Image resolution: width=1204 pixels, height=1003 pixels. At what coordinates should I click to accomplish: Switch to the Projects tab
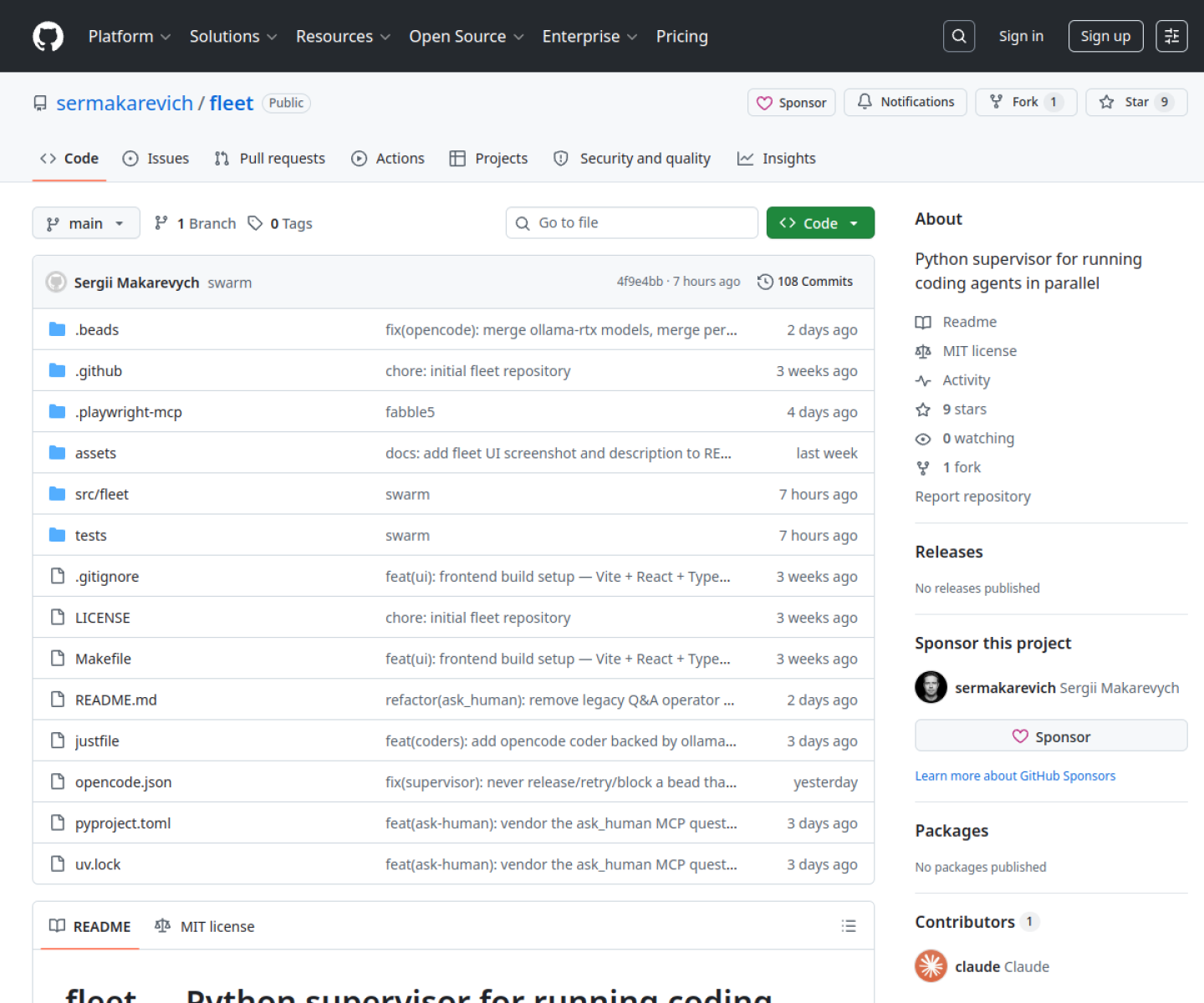(x=488, y=158)
